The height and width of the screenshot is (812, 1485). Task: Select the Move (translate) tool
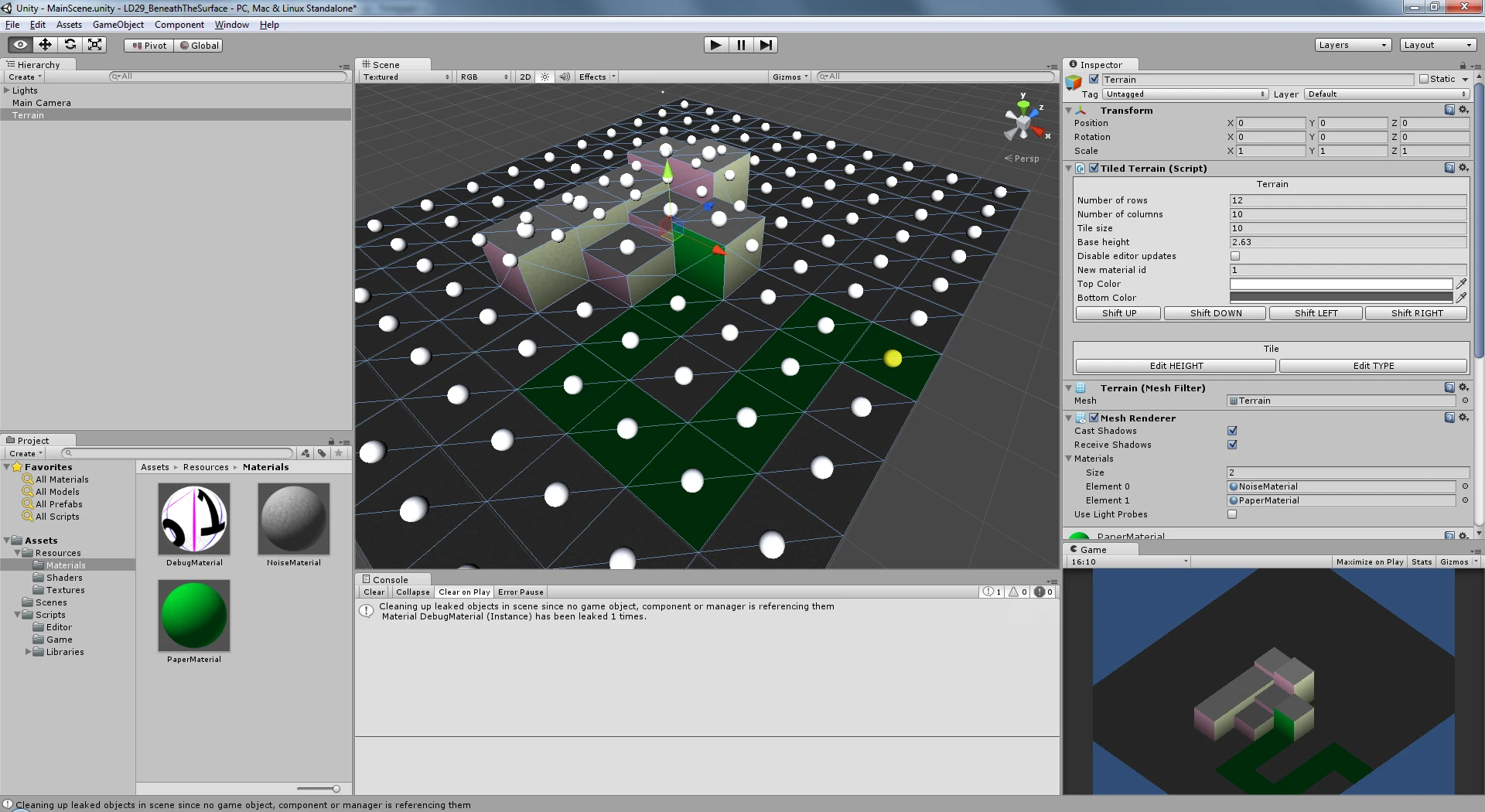point(45,45)
